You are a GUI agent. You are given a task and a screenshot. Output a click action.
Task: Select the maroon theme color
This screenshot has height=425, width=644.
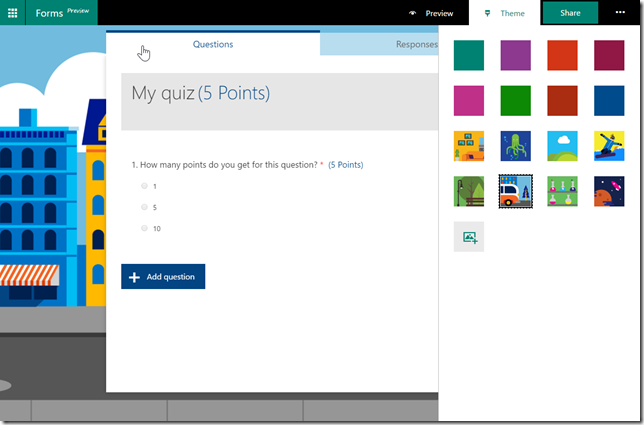609,55
